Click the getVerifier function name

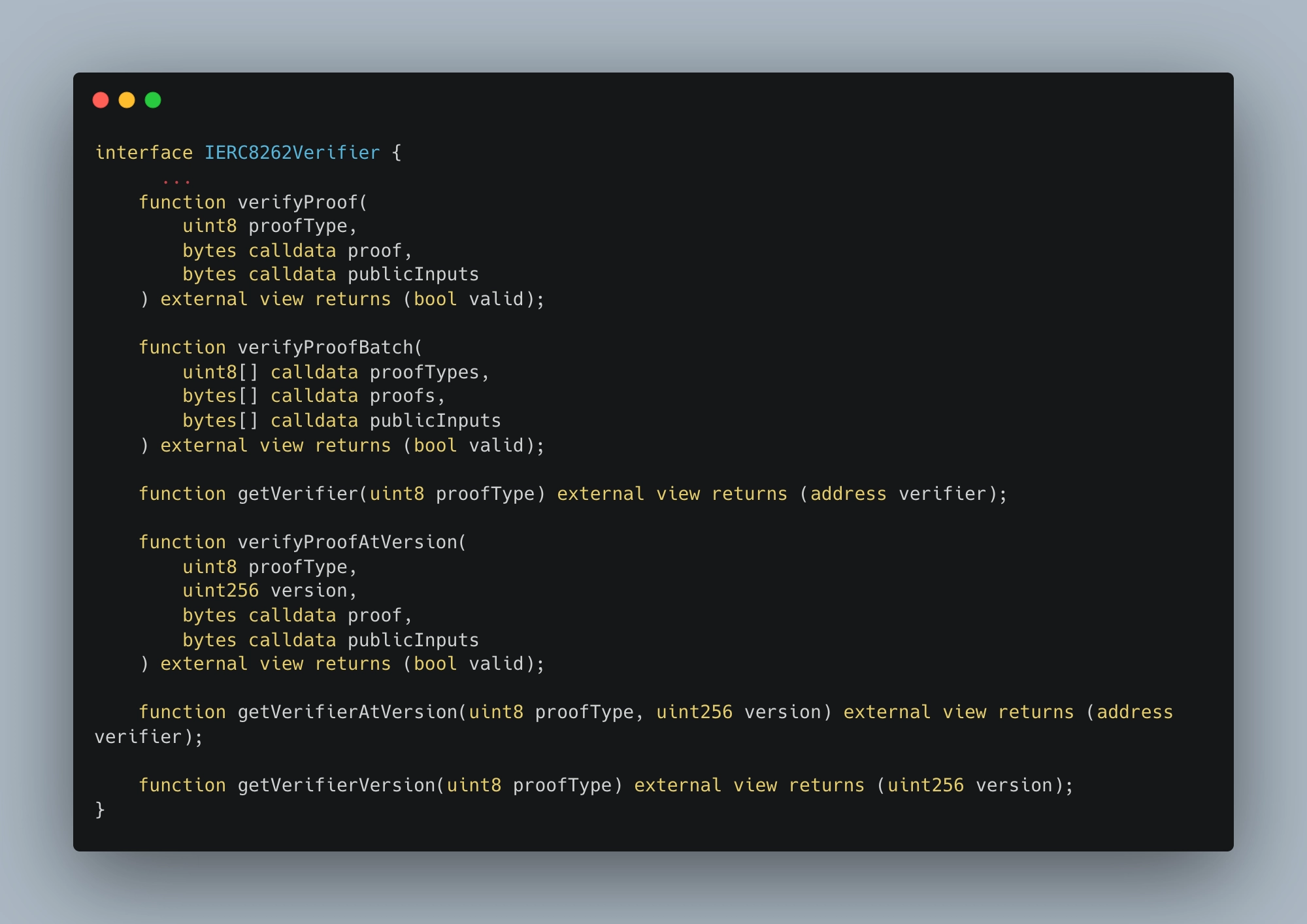click(298, 494)
